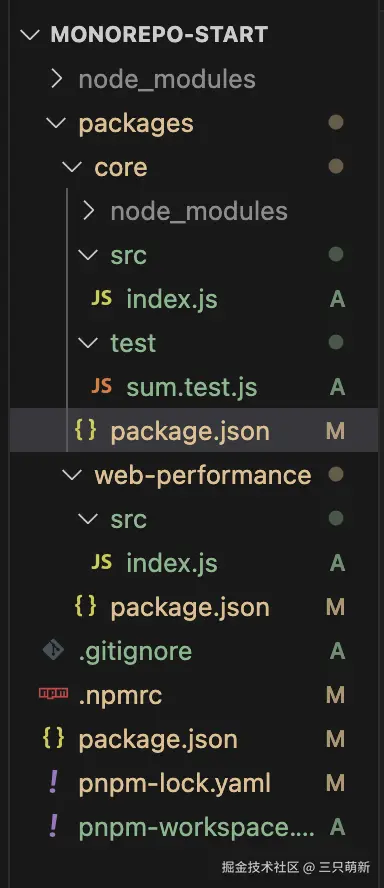Select the MONOREPO-START title
The width and height of the screenshot is (384, 888).
pos(159,35)
